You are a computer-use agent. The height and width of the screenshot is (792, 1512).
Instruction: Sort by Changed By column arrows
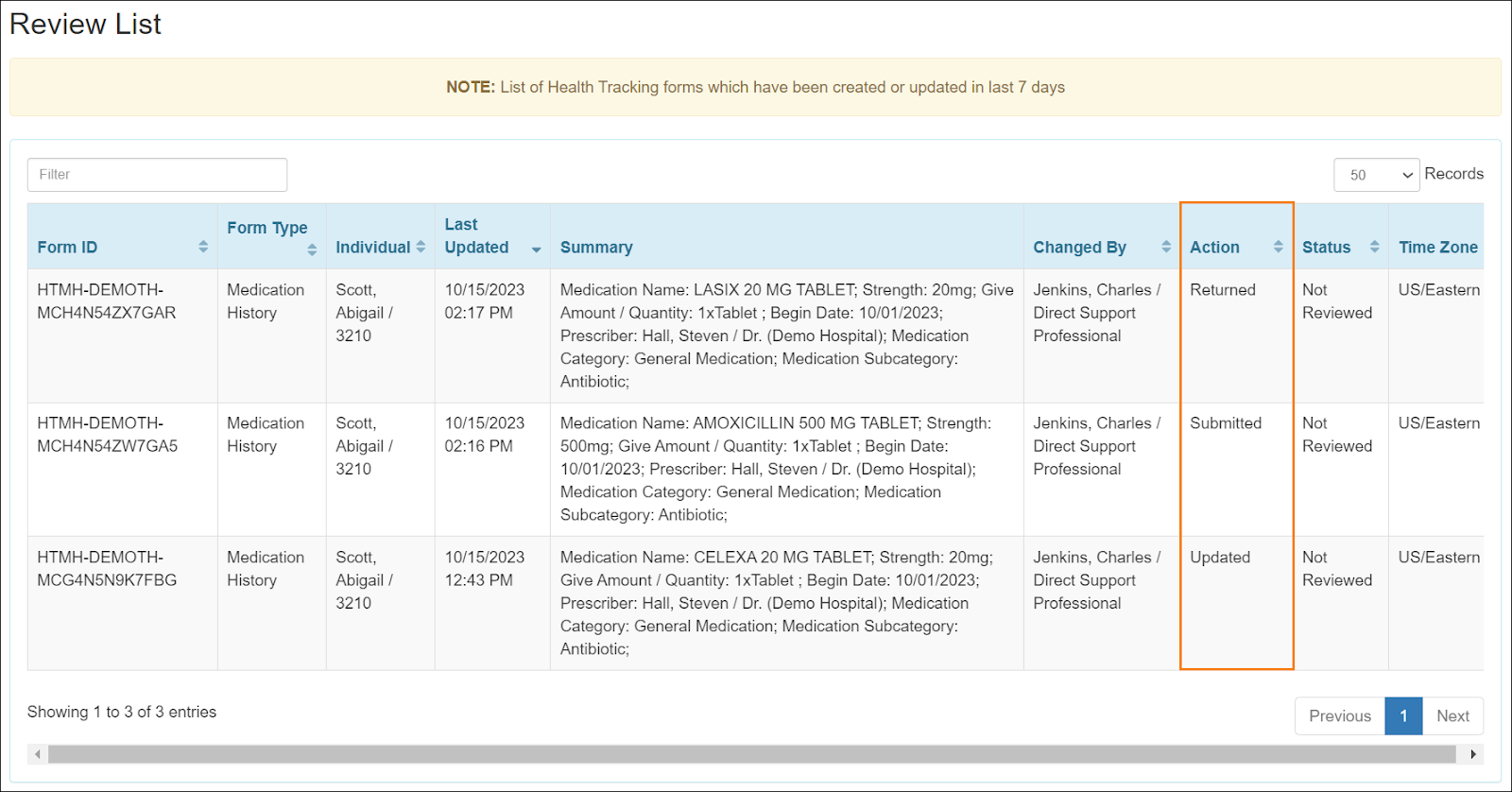coord(1166,247)
